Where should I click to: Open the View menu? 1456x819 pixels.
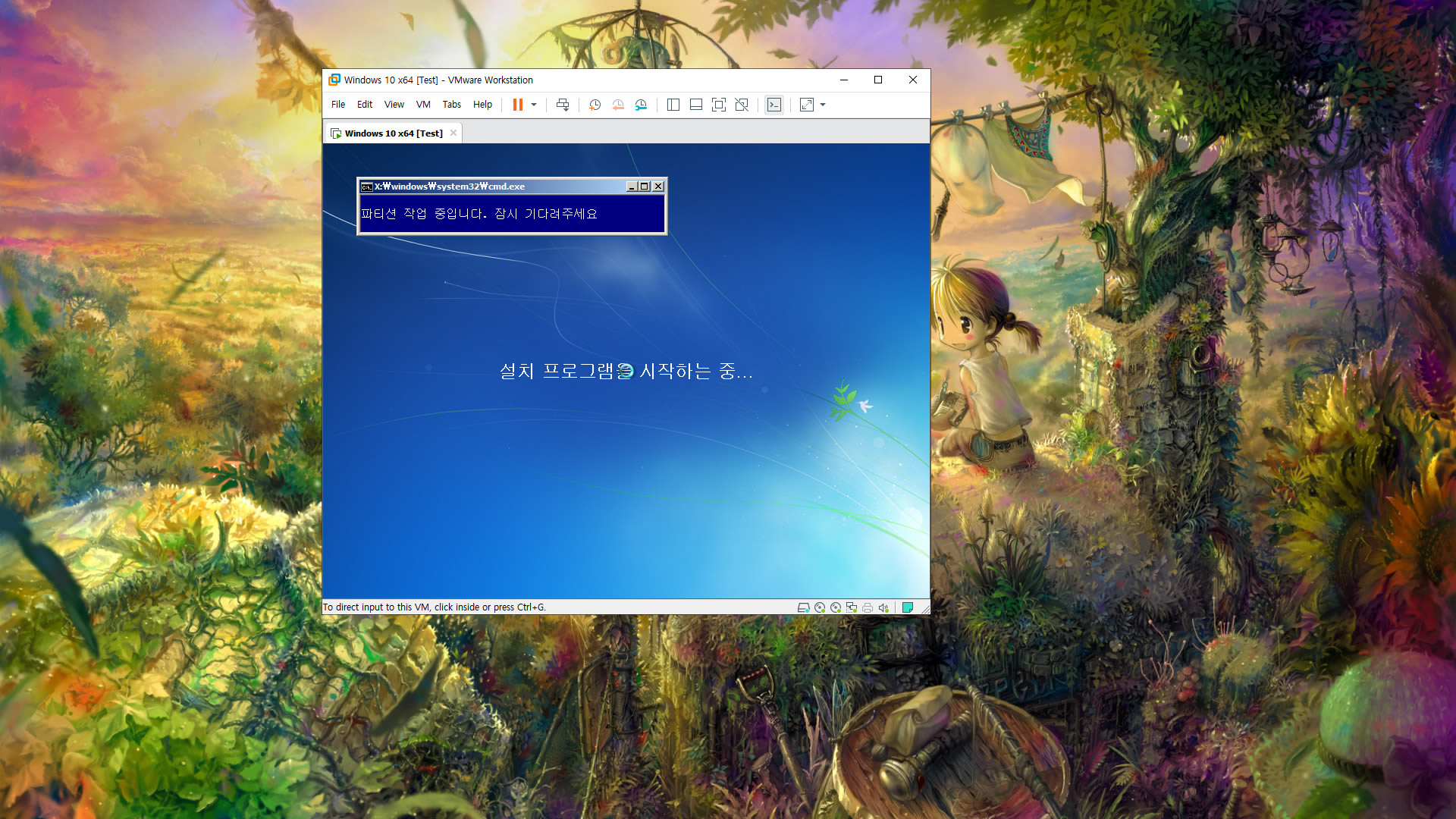point(394,105)
